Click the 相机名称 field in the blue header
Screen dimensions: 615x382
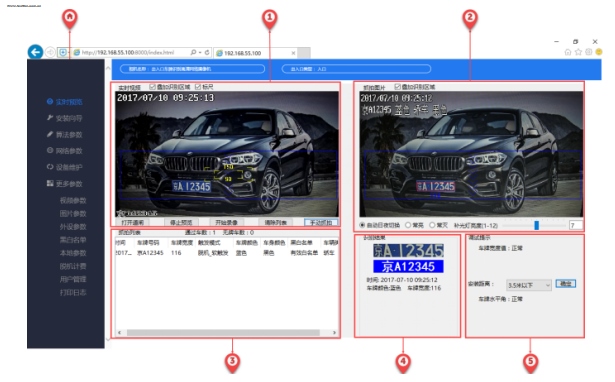click(192, 69)
